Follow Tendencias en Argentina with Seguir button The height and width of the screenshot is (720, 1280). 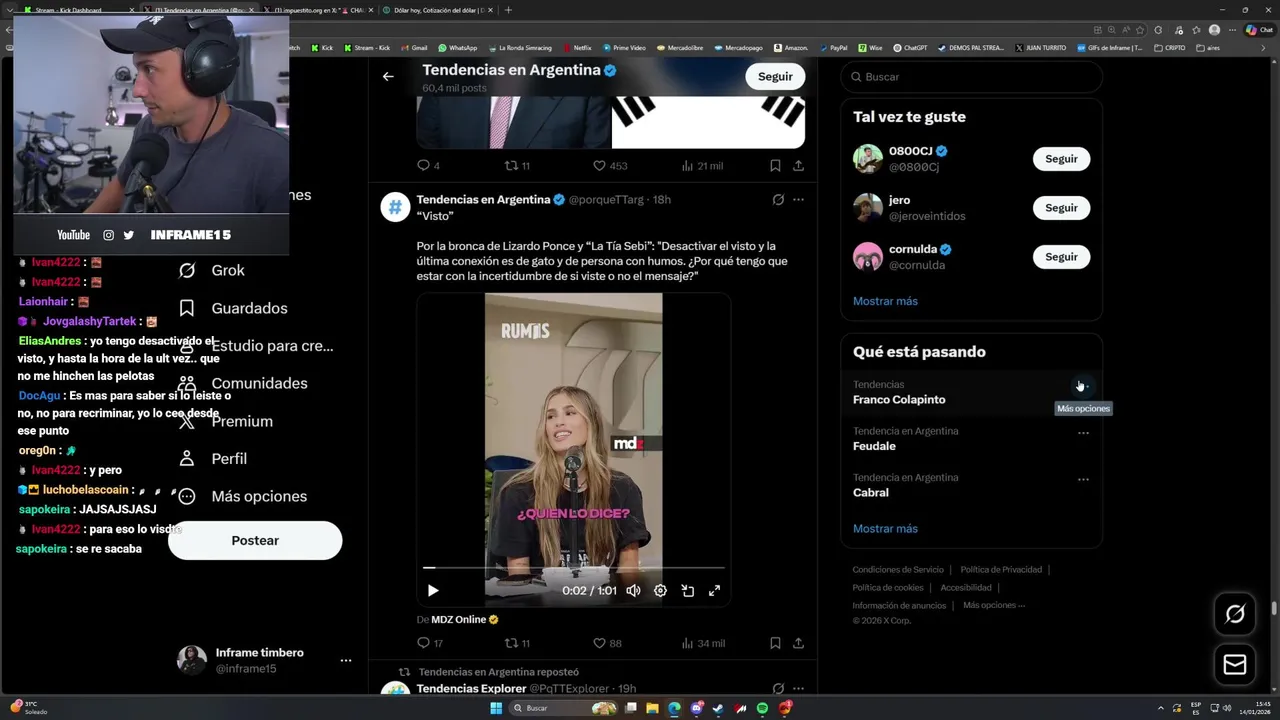[x=775, y=76]
